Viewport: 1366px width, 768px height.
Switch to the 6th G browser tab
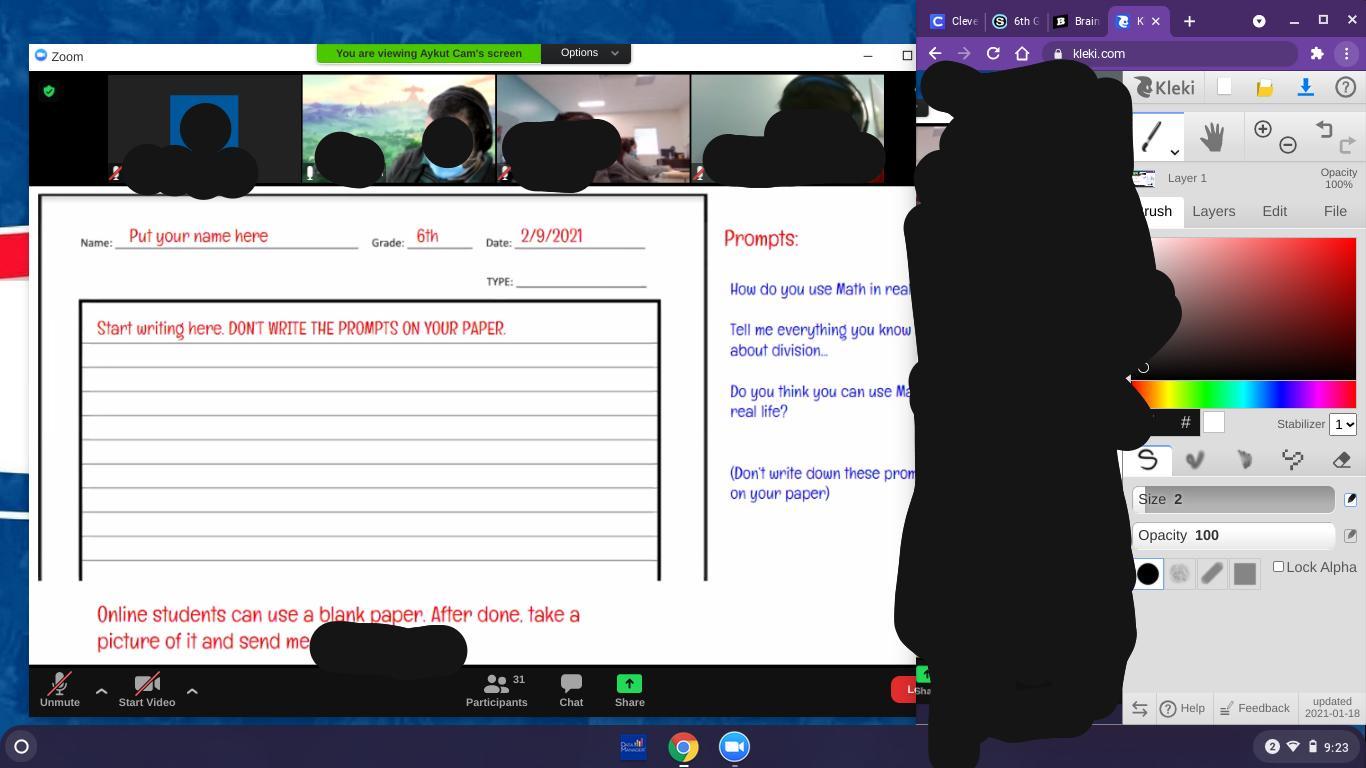pos(1016,21)
